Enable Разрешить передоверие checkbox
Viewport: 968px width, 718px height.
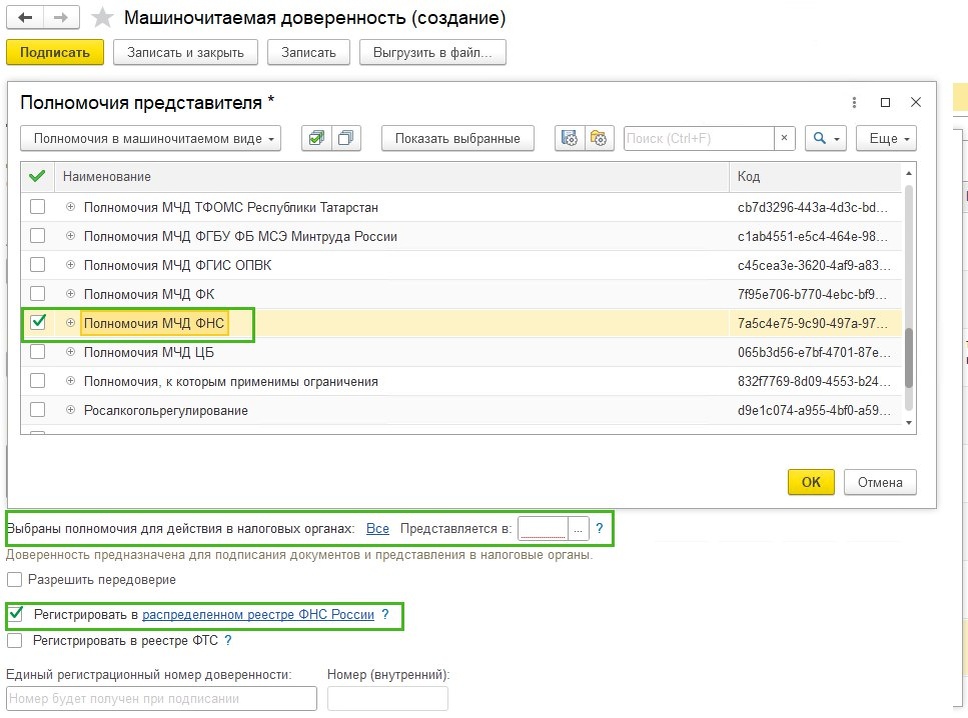[14, 580]
